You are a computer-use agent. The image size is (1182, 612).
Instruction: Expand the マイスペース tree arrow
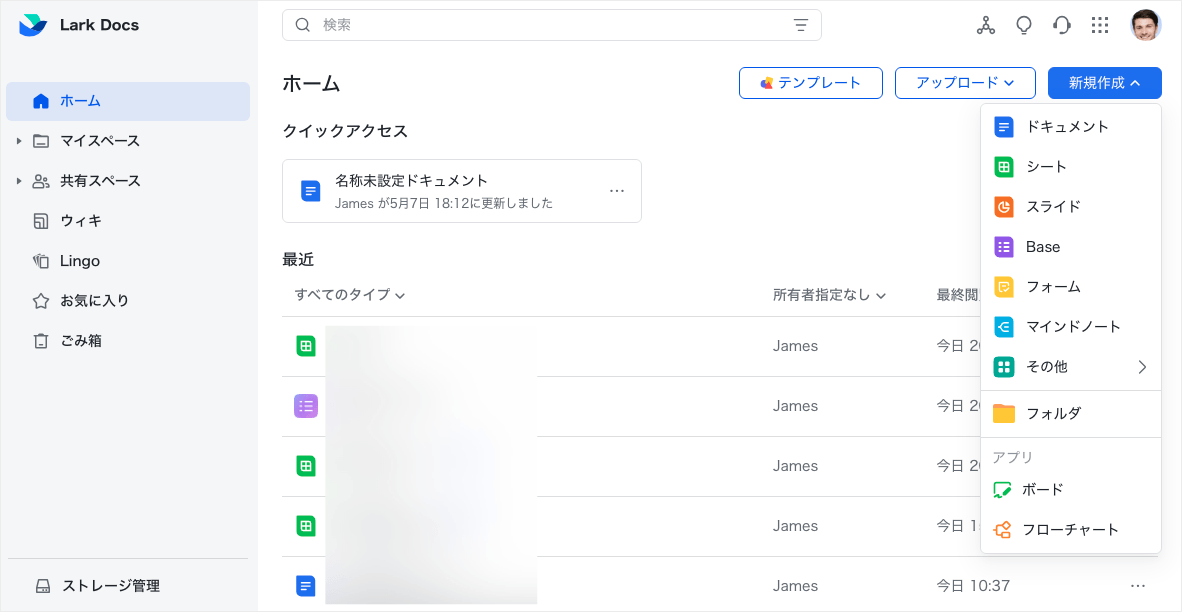(x=20, y=141)
